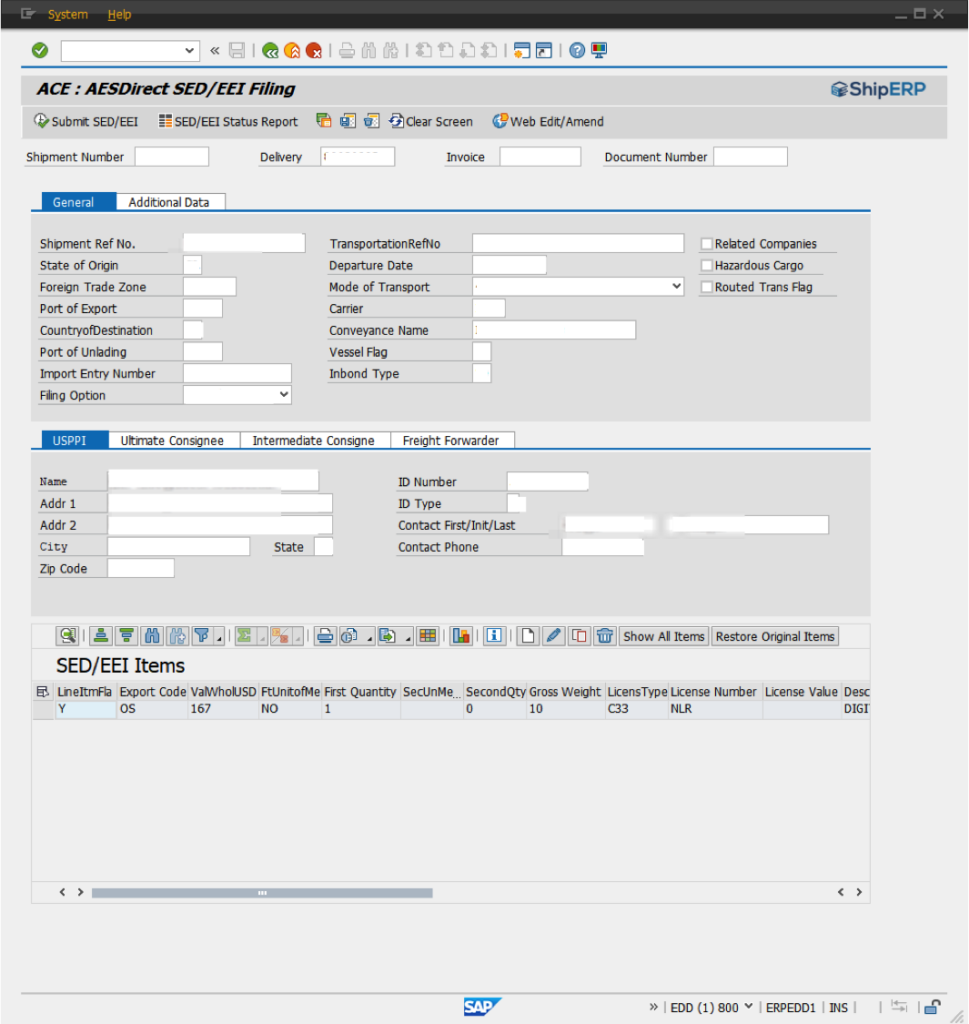Switch to the Ultimate Consignee tab
The width and height of the screenshot is (969, 1024).
(172, 440)
